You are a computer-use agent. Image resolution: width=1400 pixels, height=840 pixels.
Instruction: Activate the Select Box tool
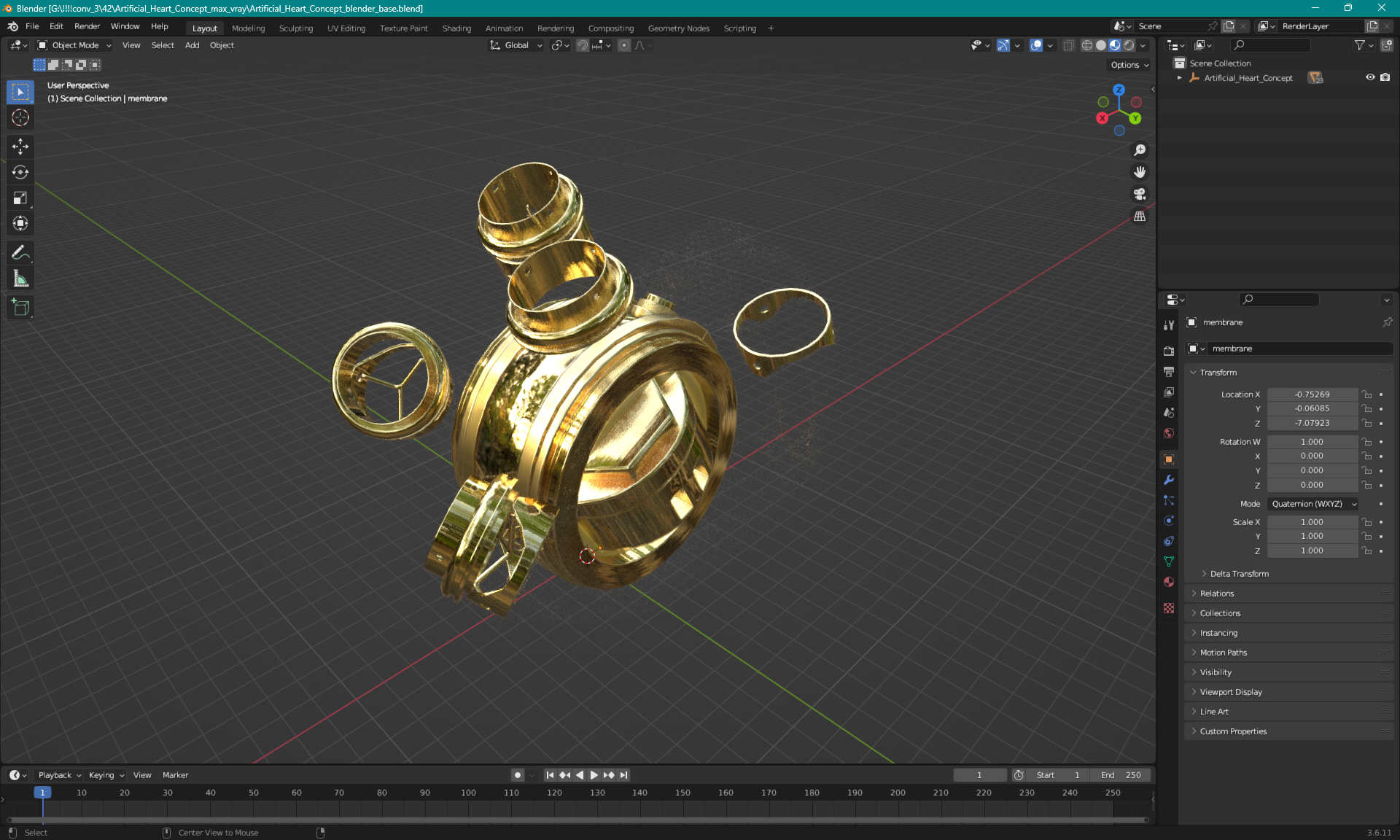coord(20,92)
